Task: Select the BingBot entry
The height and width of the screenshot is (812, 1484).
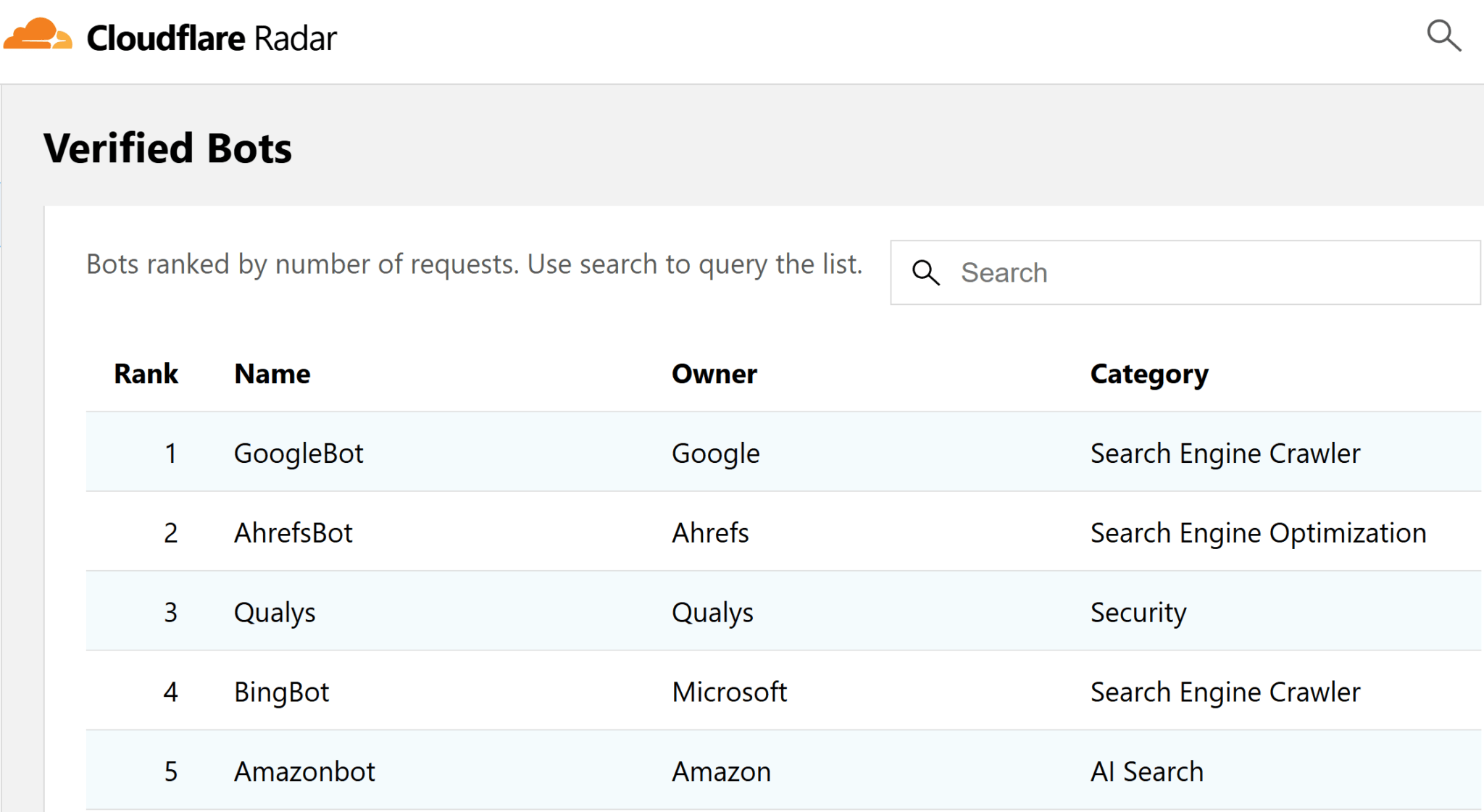Action: (281, 692)
